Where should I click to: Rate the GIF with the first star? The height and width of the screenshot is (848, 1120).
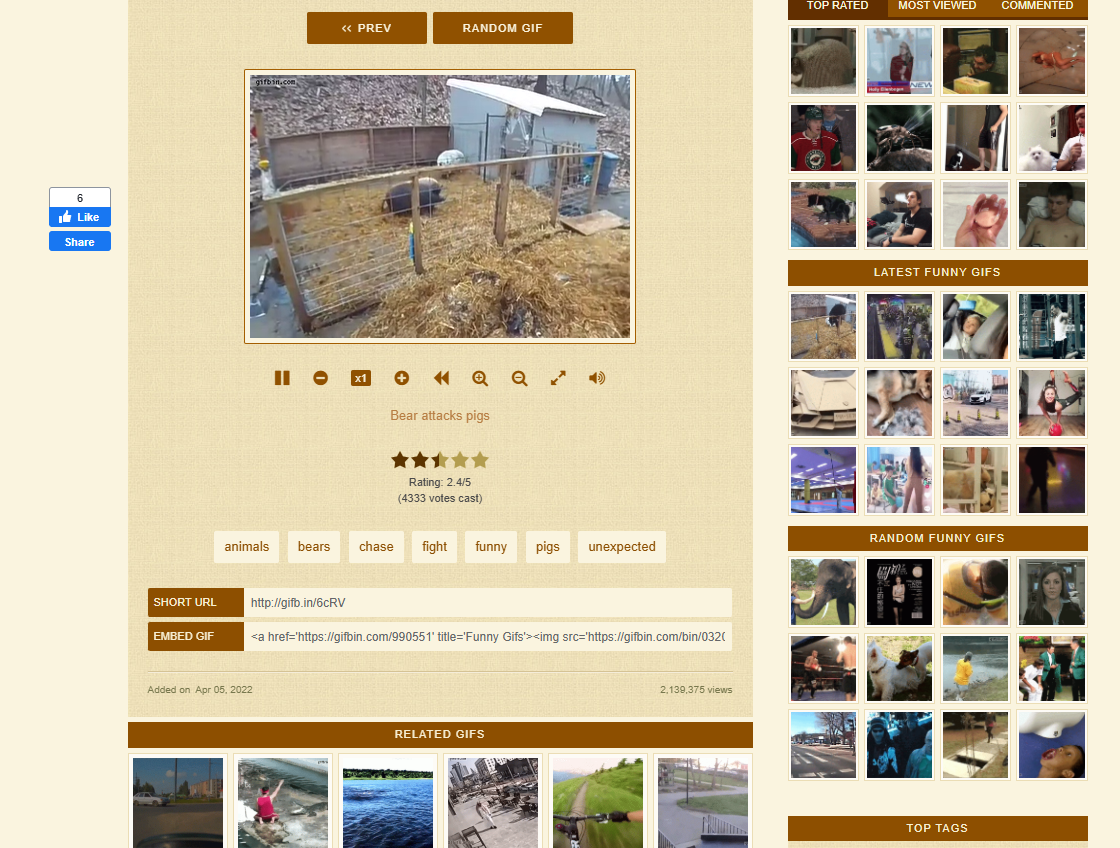click(400, 460)
